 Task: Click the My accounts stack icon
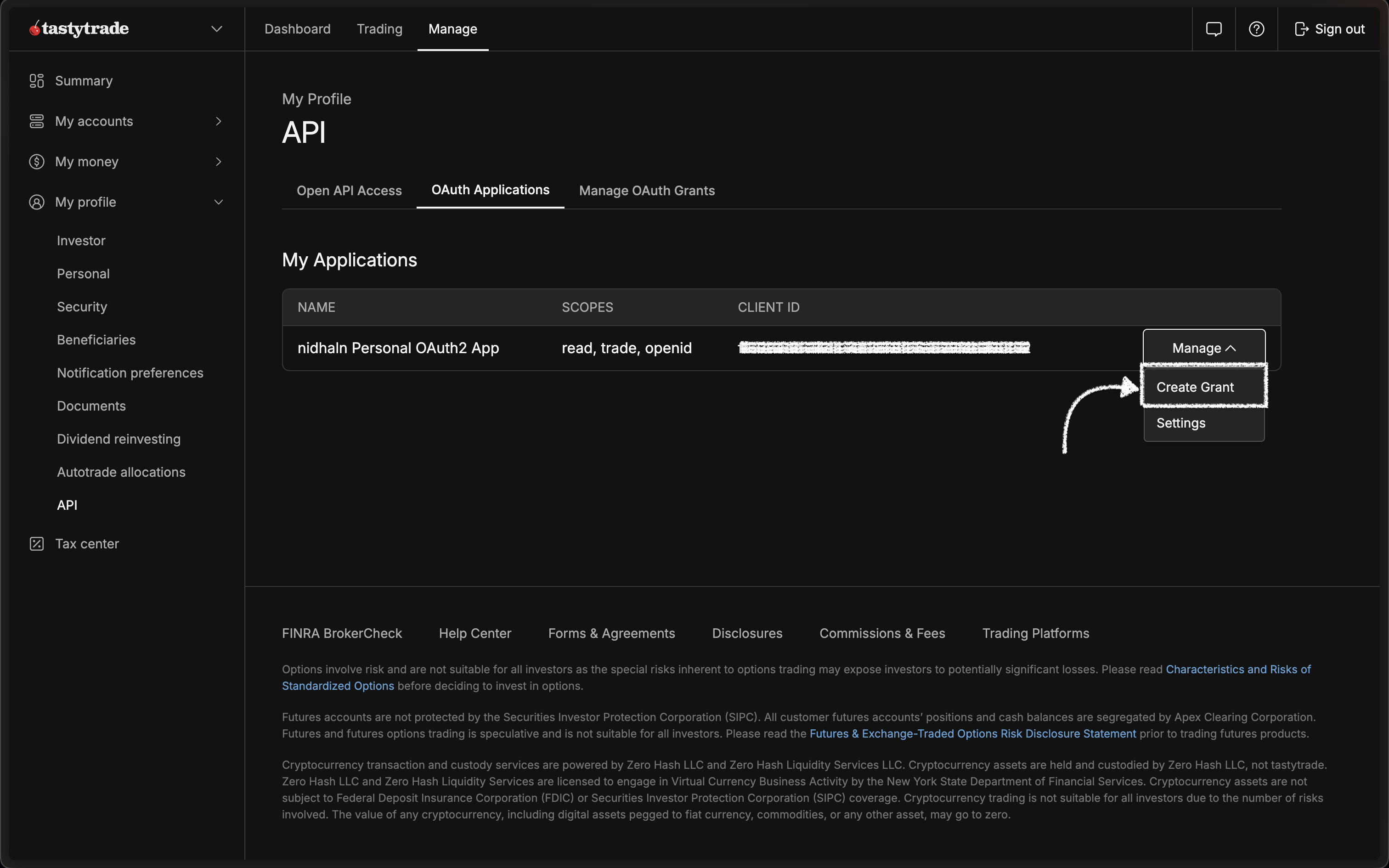click(37, 121)
